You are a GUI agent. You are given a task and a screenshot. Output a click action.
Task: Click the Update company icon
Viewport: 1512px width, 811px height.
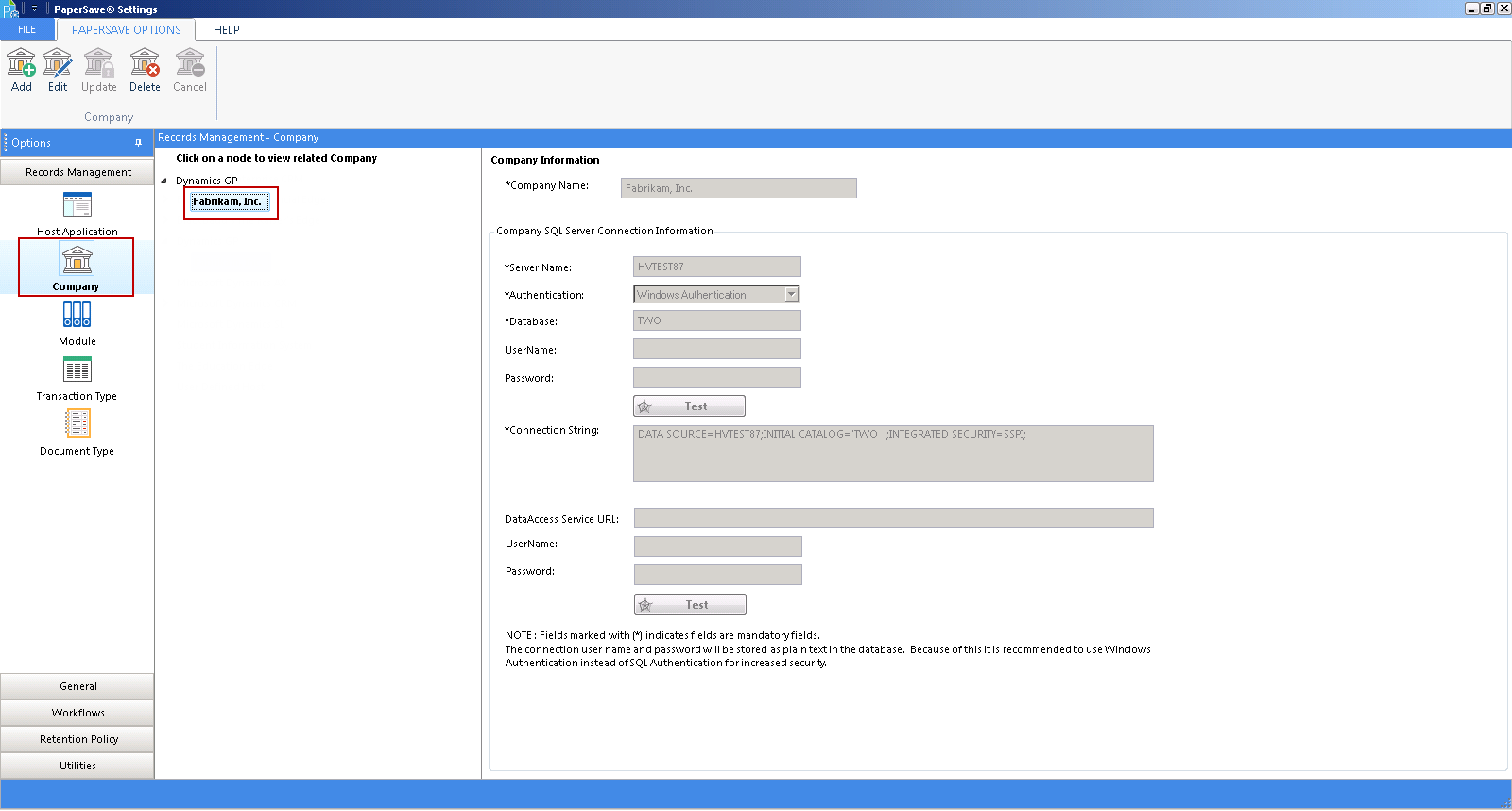[99, 71]
